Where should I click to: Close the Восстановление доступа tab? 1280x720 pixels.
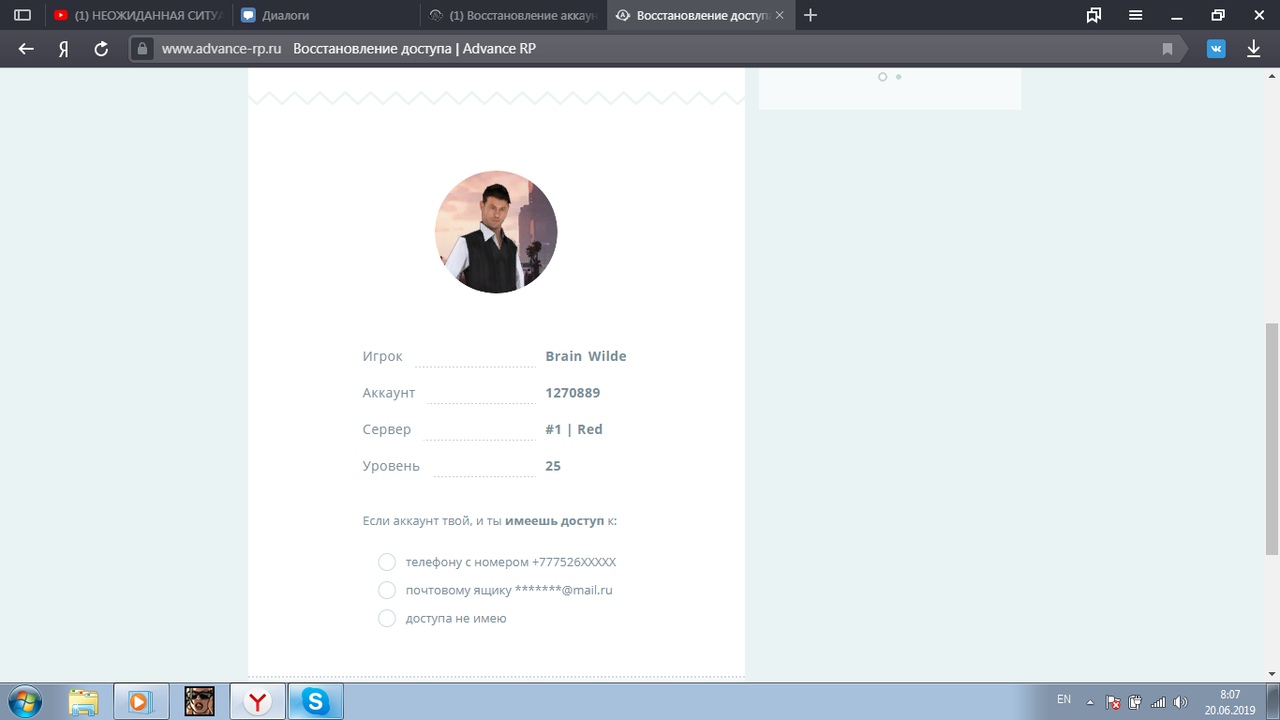779,15
